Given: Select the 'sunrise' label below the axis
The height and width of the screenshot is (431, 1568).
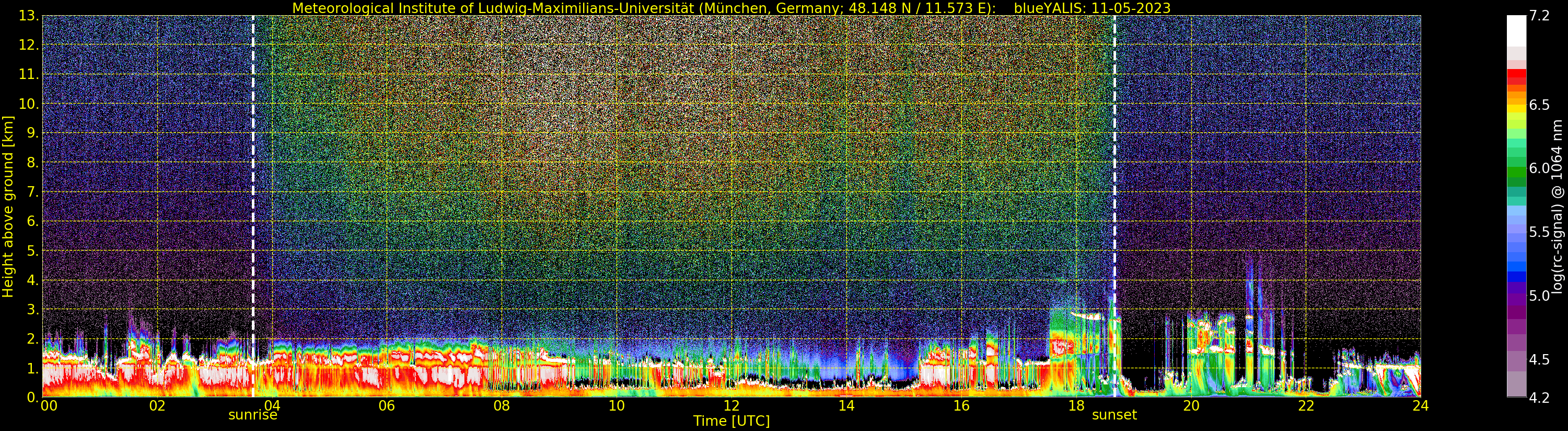Looking at the screenshot, I should (252, 415).
